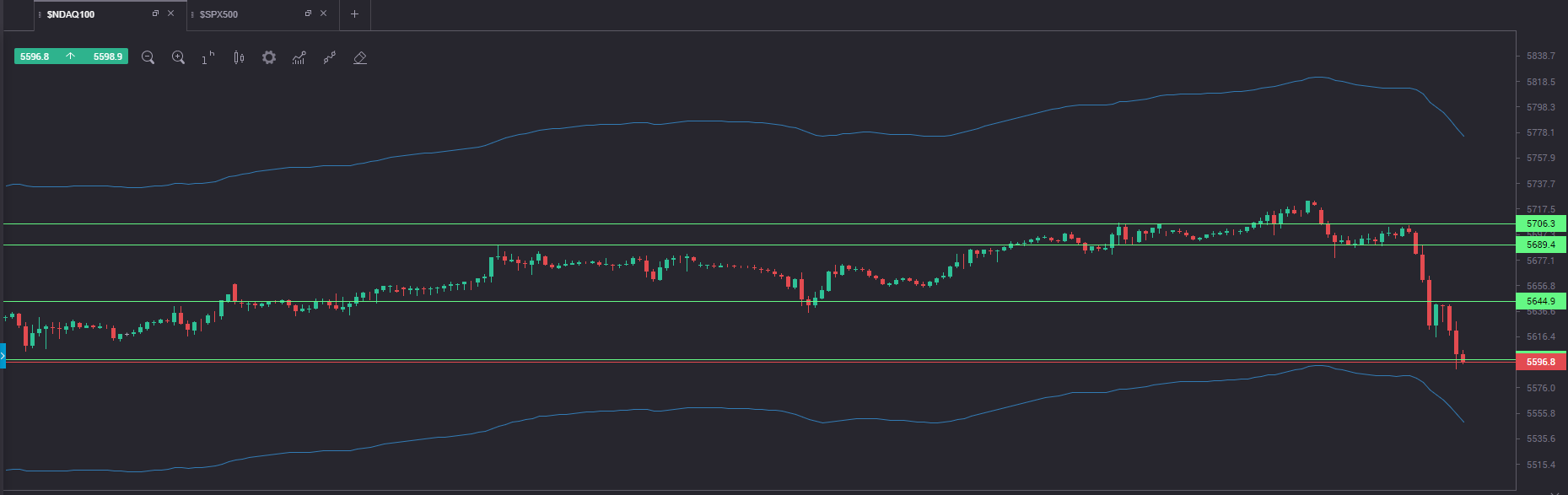Click the red current price label 5596.8

[x=1541, y=362]
